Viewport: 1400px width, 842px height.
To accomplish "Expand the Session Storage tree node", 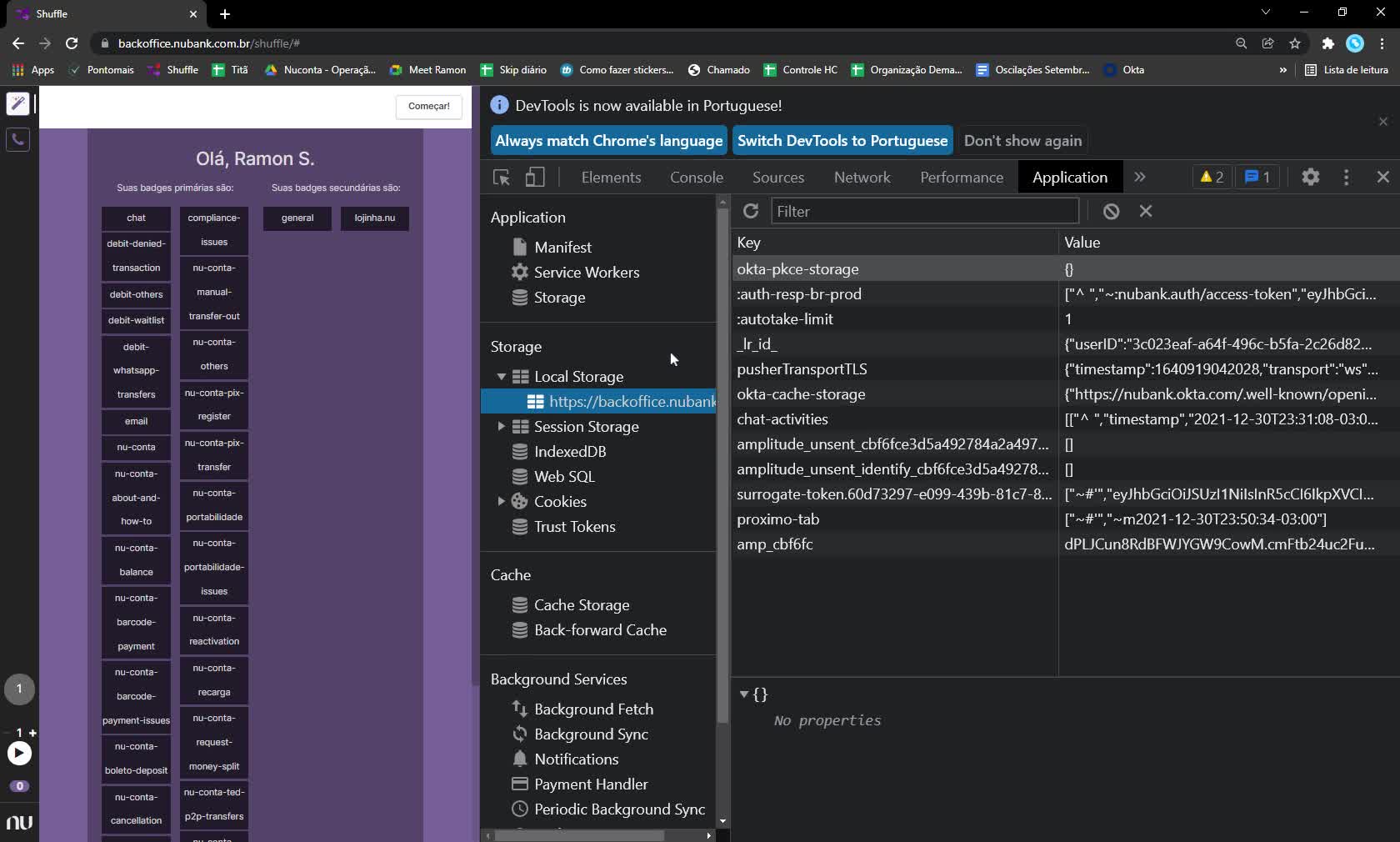I will (x=502, y=427).
